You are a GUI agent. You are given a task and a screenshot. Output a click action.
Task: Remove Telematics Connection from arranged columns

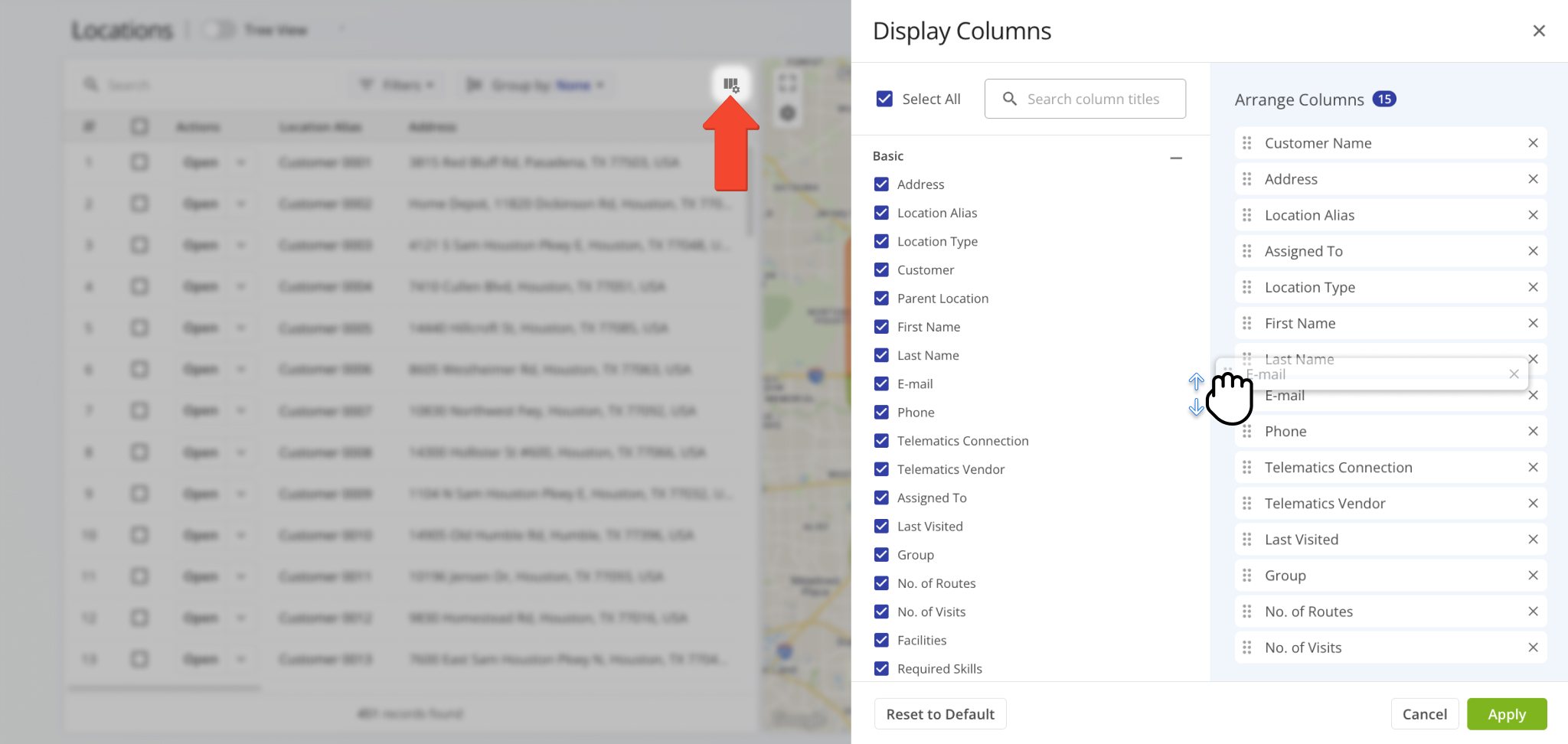coord(1533,467)
